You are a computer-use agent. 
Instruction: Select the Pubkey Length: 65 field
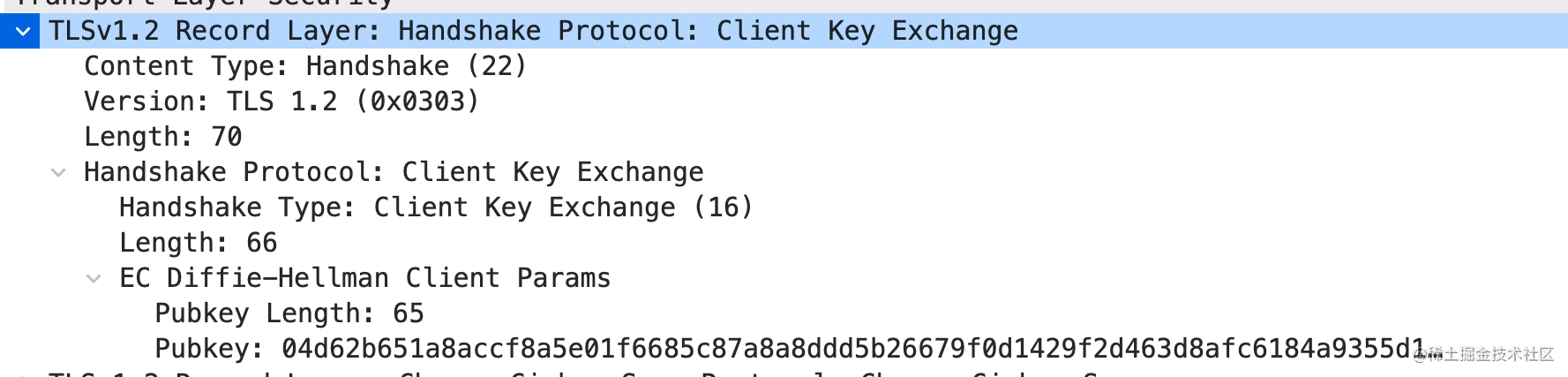pos(289,313)
